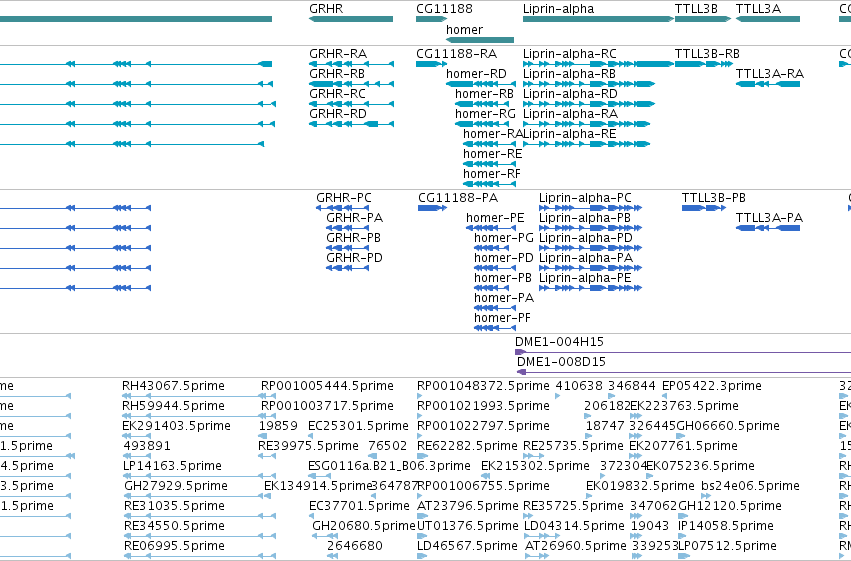Select the TTLL3A gene label
The width and height of the screenshot is (851, 561).
coord(758,9)
